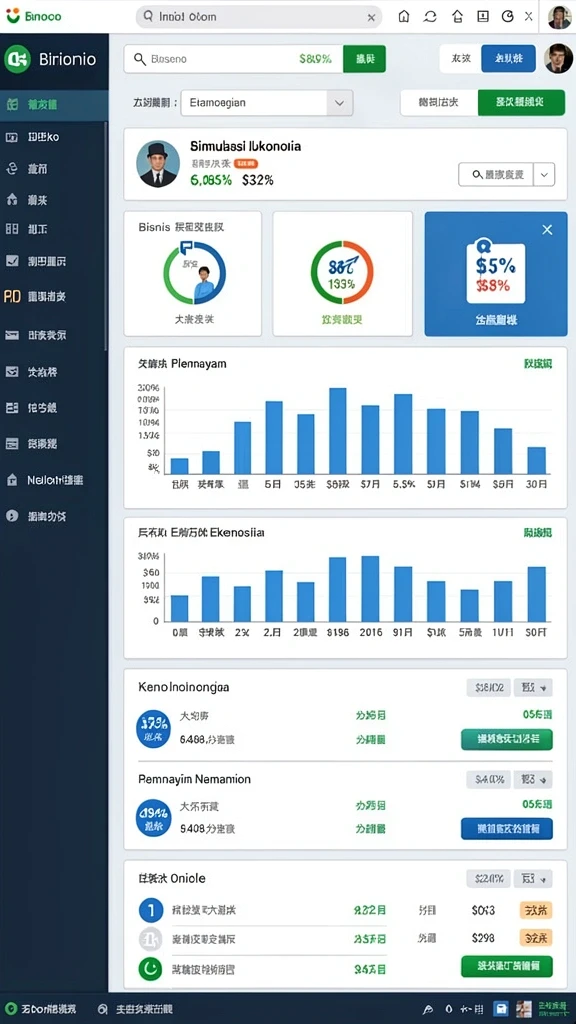Image resolution: width=576 pixels, height=1024 pixels.
Task: Click the PD sidebar icon
Action: 12,296
